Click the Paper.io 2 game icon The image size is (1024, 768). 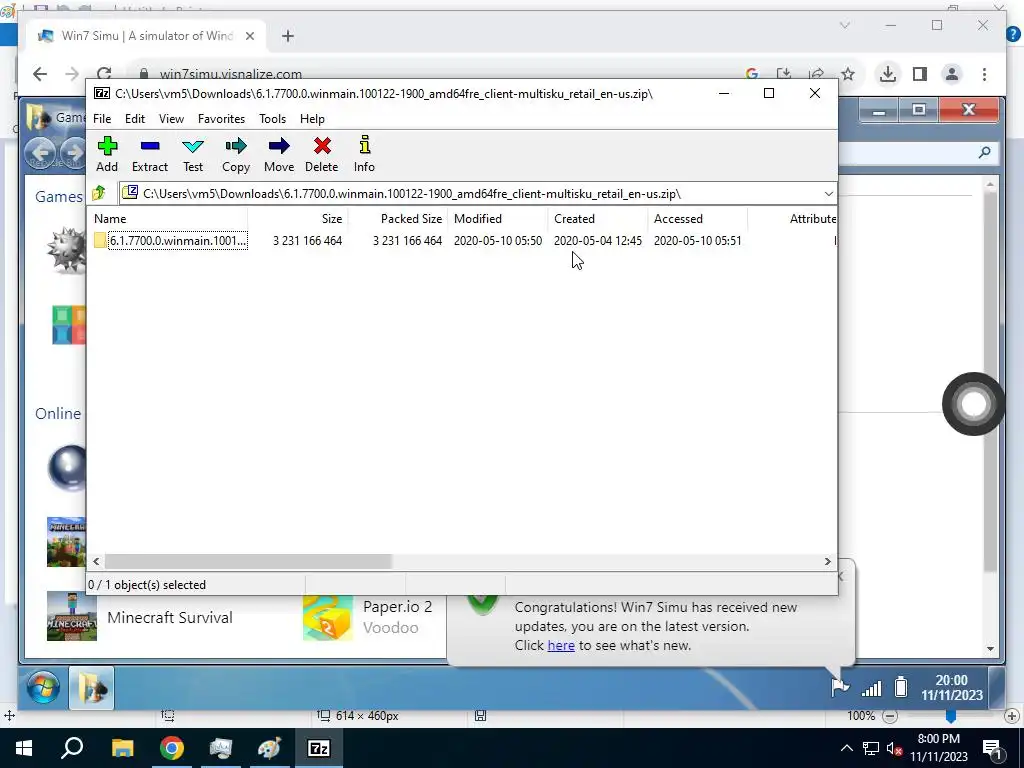328,617
